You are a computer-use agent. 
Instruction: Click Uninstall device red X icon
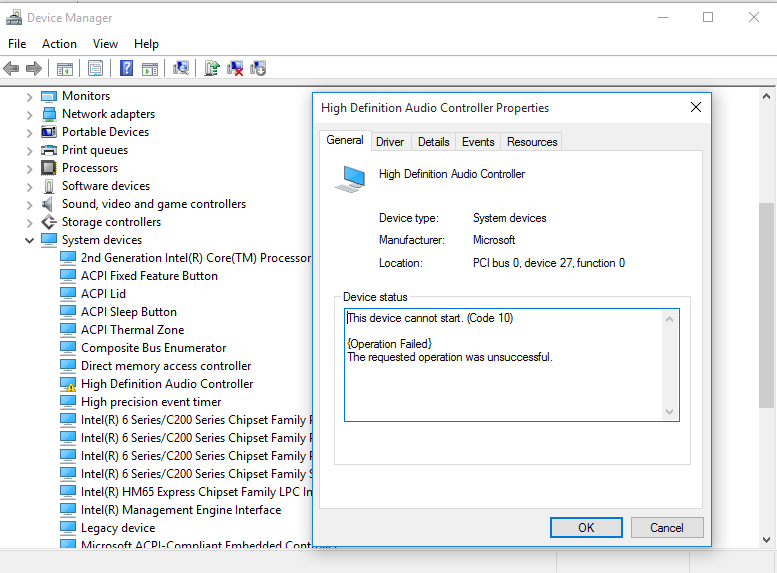235,68
